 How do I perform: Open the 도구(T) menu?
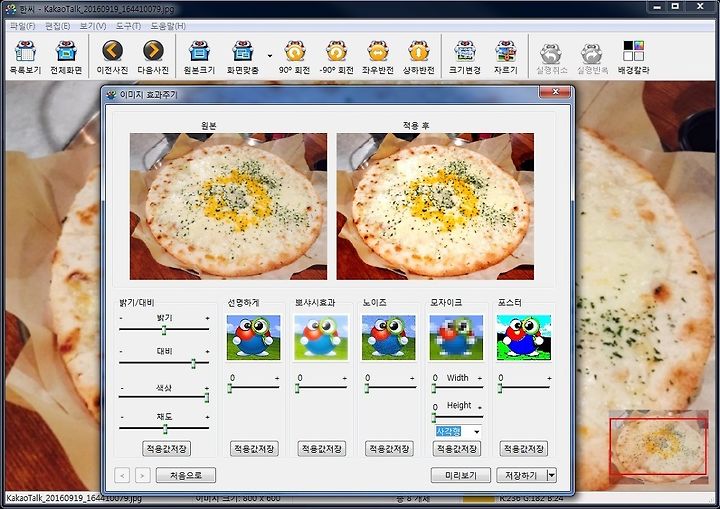[128, 26]
